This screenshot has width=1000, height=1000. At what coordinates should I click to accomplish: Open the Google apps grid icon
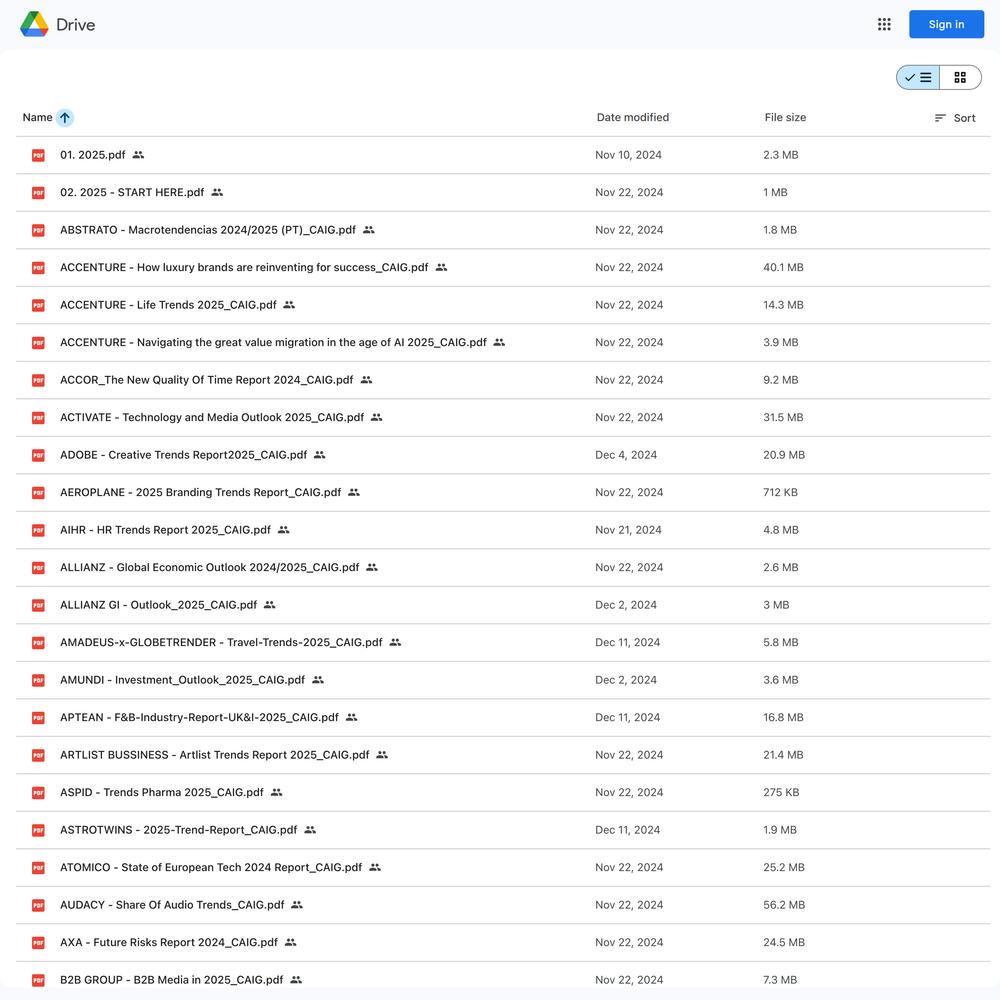[x=884, y=24]
